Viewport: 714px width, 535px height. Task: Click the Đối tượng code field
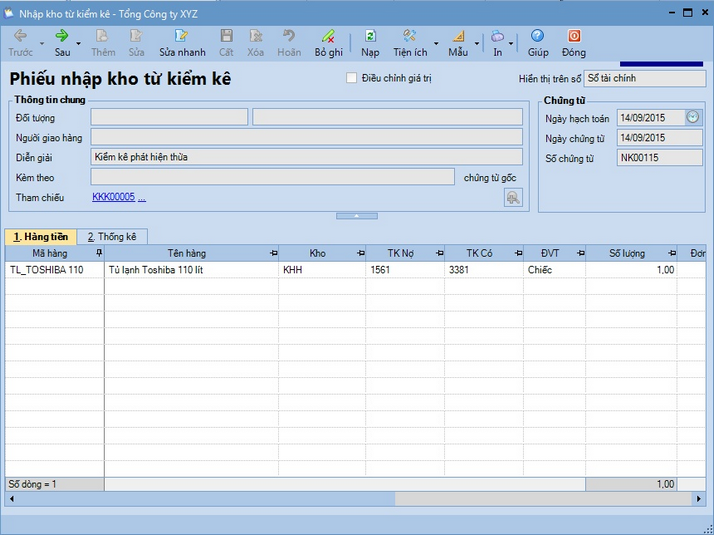pyautogui.click(x=169, y=117)
